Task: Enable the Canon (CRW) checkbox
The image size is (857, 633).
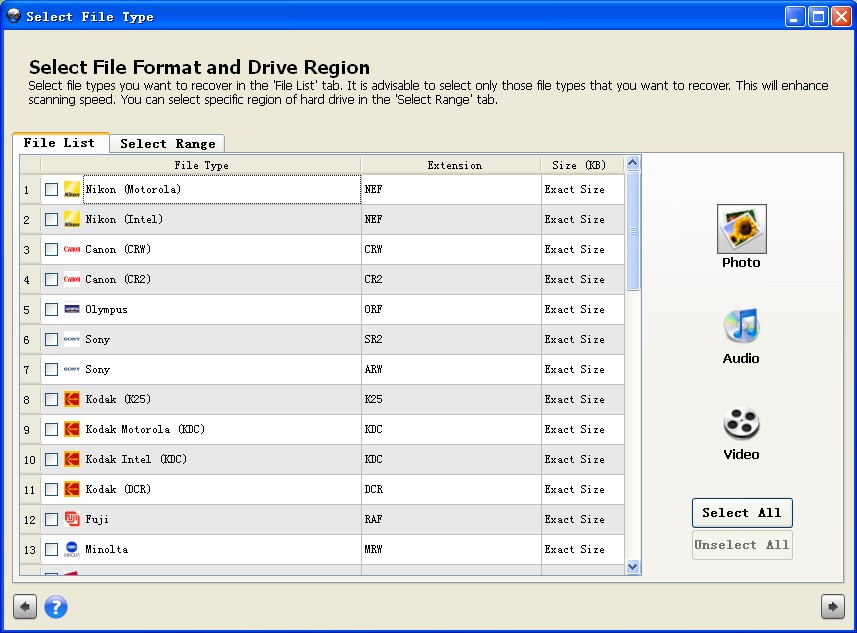Action: point(51,250)
